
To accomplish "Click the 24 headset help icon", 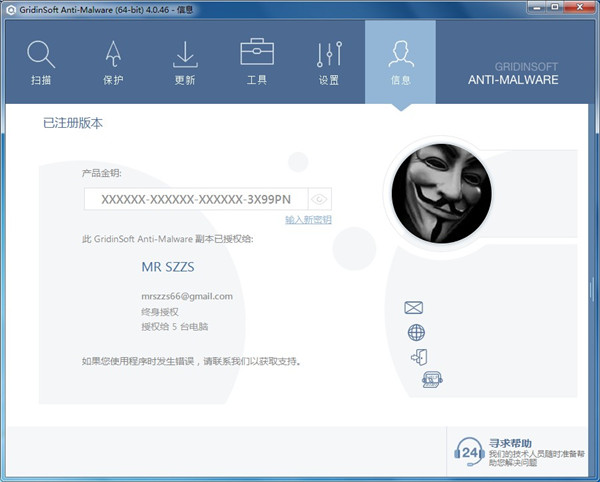I will 469,452.
